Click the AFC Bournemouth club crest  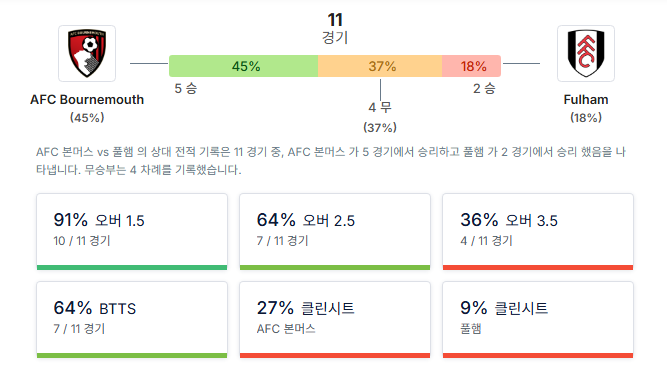pos(87,53)
